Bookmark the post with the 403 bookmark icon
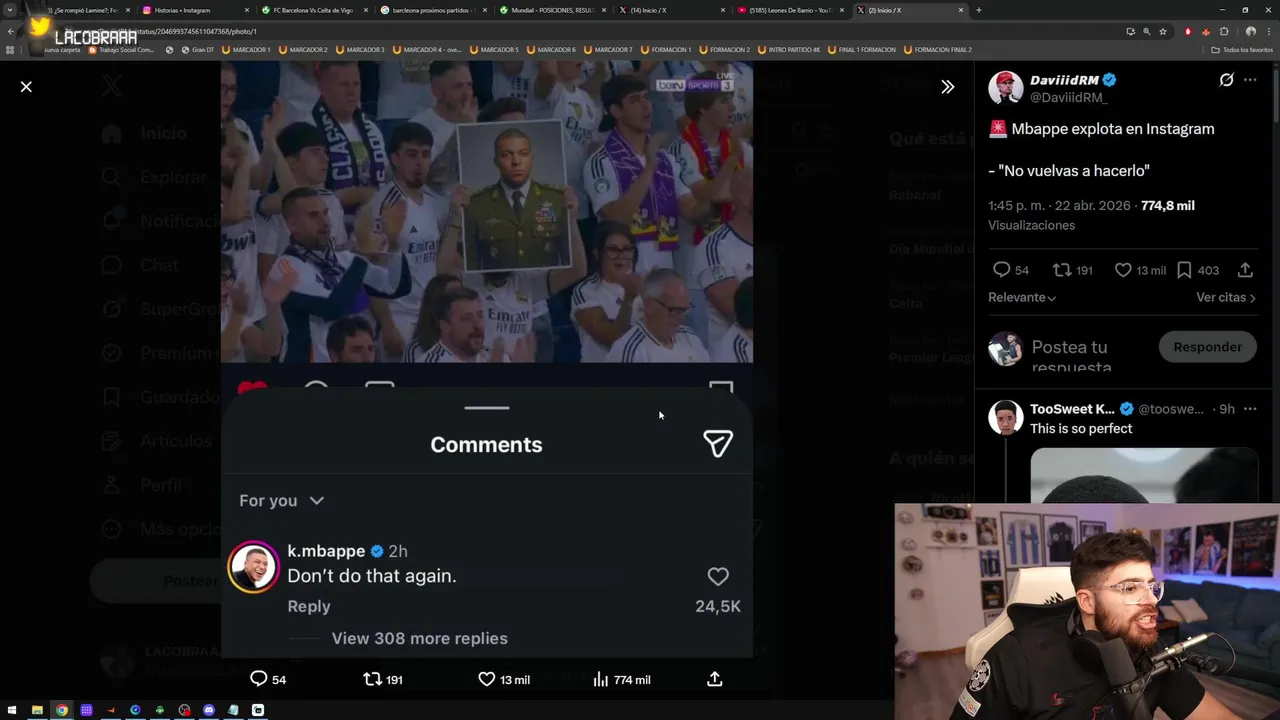The height and width of the screenshot is (720, 1280). [x=1197, y=270]
